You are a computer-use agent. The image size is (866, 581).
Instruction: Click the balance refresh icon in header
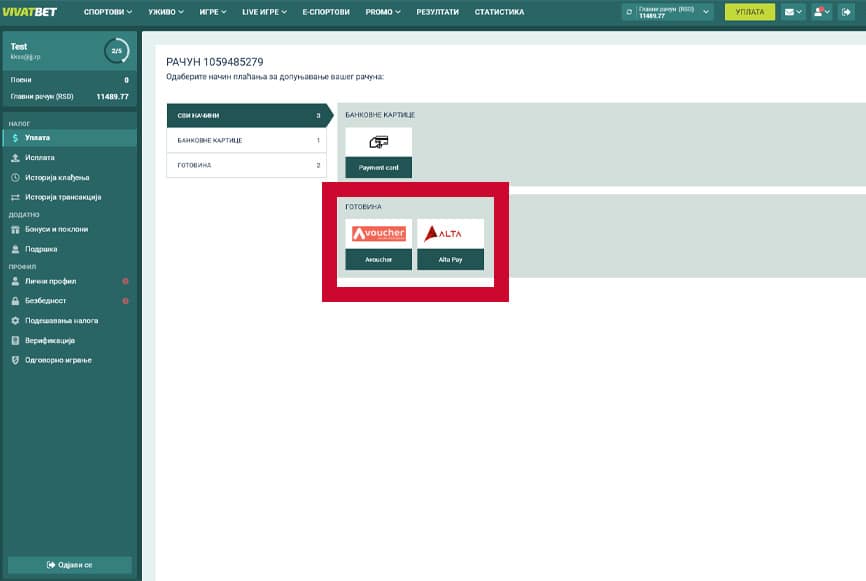[x=629, y=12]
